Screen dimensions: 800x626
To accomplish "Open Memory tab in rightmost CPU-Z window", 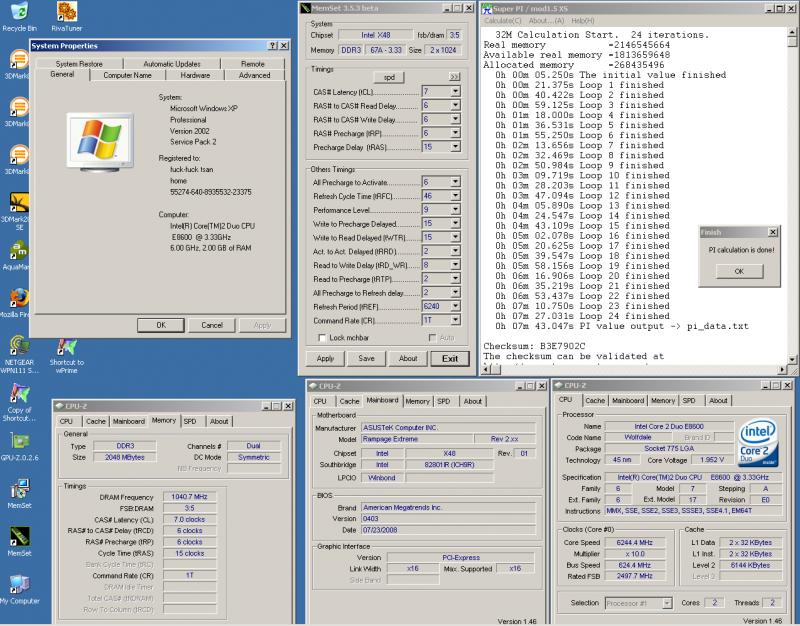I will point(663,401).
